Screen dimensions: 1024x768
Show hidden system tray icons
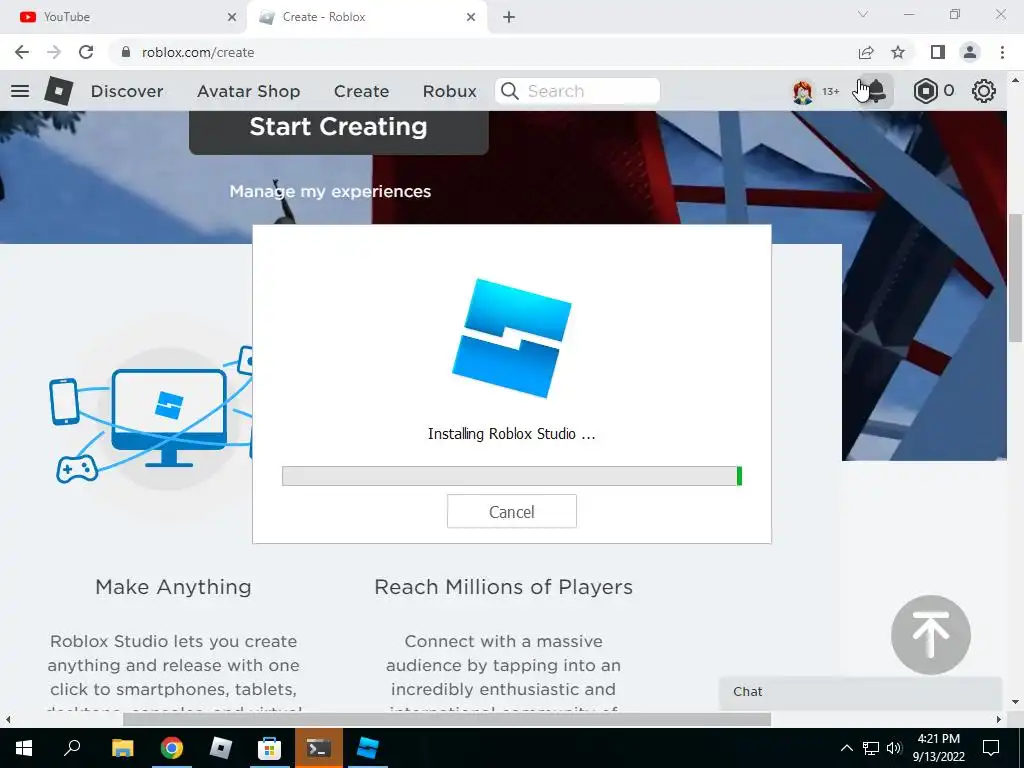tap(846, 748)
